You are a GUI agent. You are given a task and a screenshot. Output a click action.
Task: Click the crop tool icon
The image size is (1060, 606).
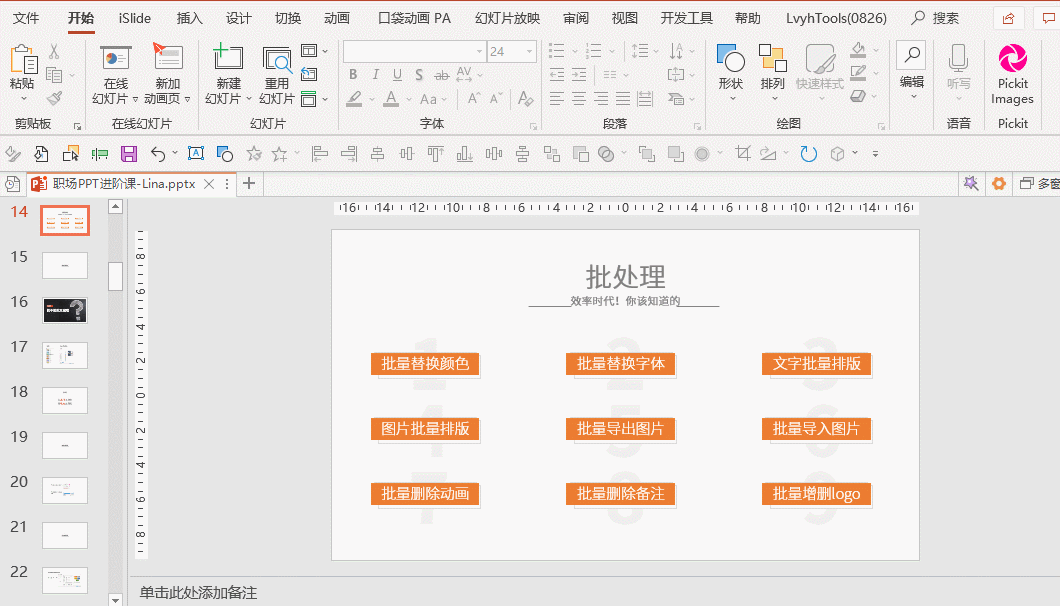(x=742, y=154)
